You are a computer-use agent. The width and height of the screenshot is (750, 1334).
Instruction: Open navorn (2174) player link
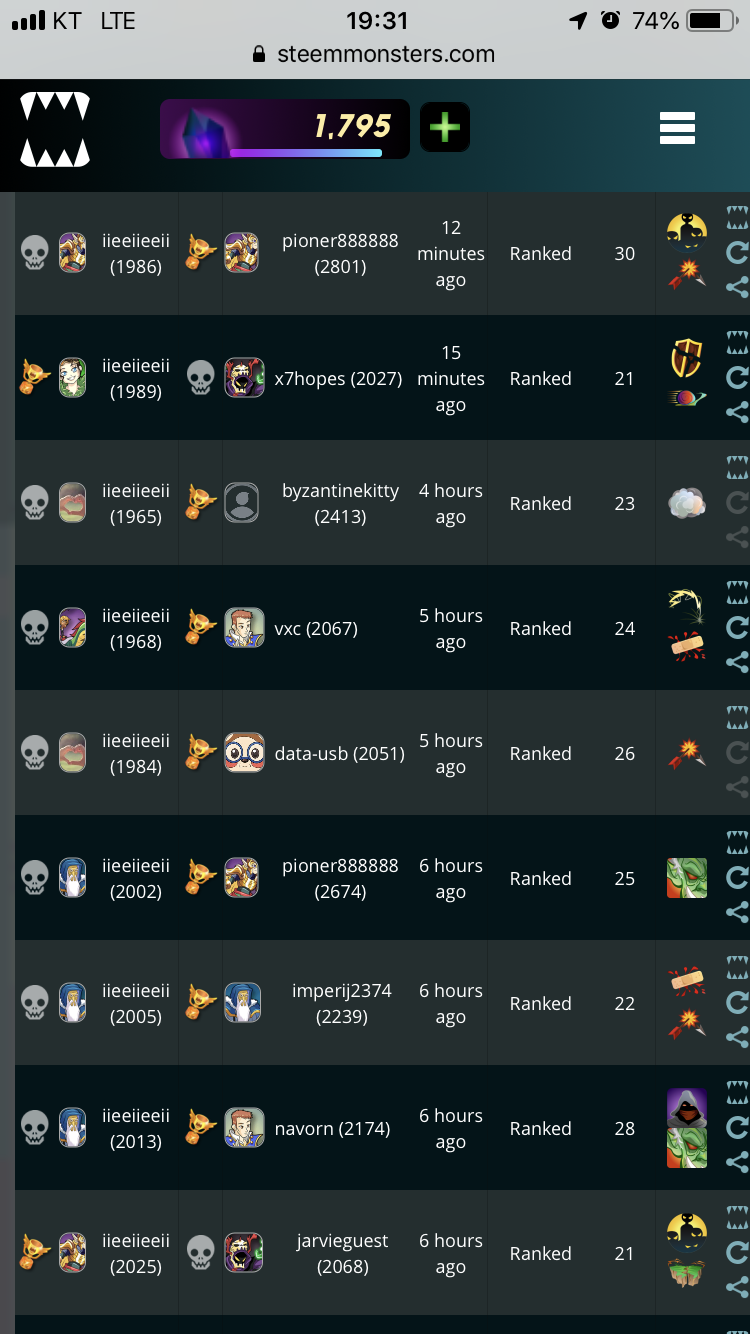click(332, 1129)
